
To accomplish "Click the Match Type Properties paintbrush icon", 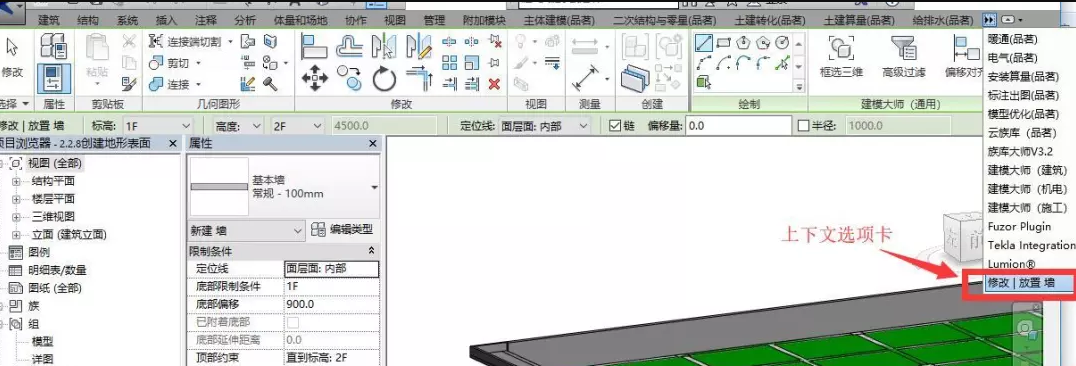I will (x=129, y=84).
